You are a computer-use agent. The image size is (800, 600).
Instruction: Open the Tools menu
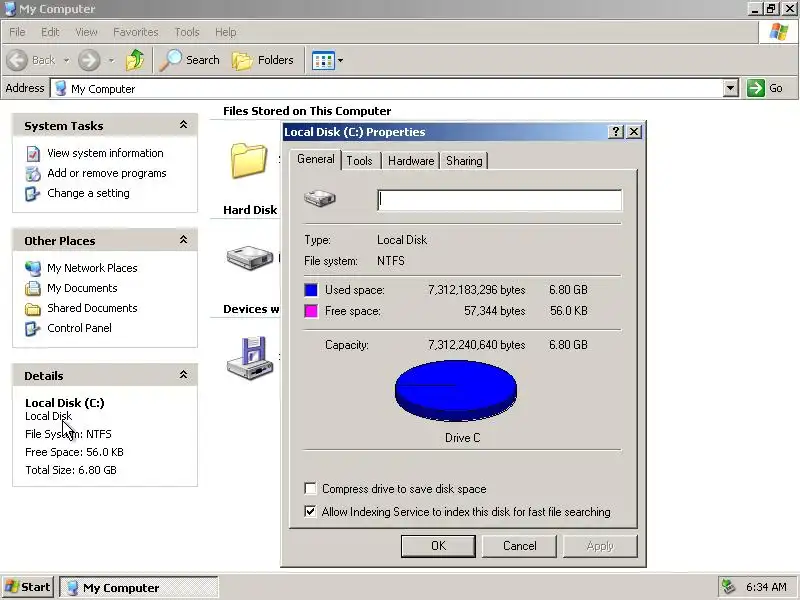[x=187, y=32]
